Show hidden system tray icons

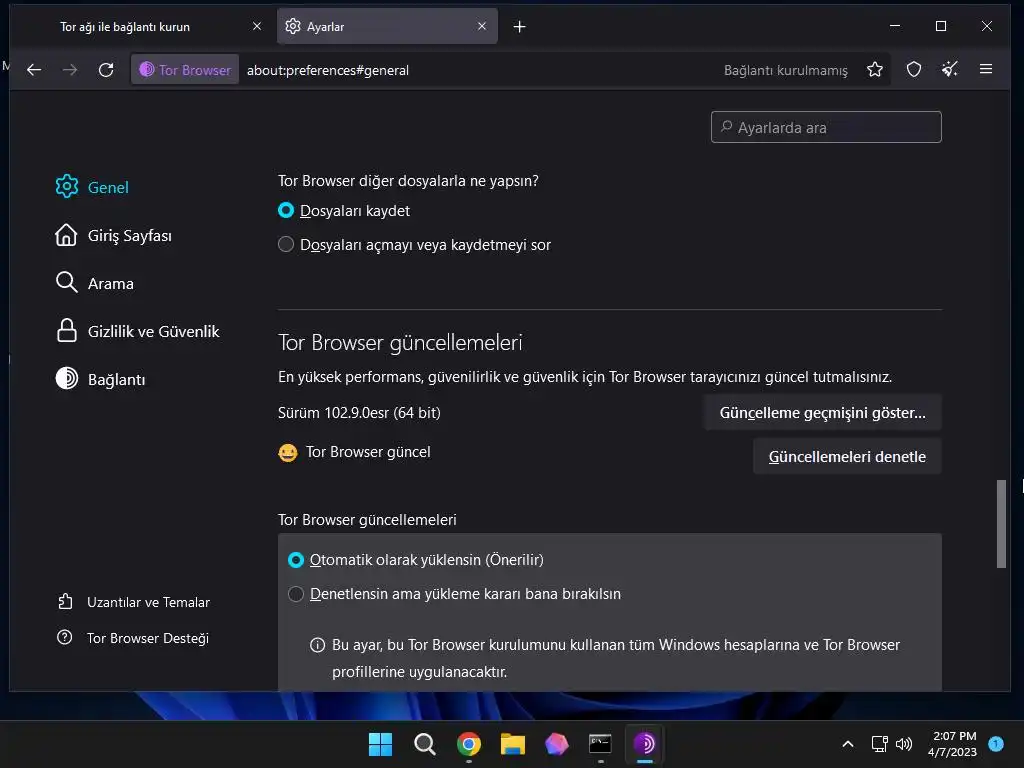tap(848, 744)
